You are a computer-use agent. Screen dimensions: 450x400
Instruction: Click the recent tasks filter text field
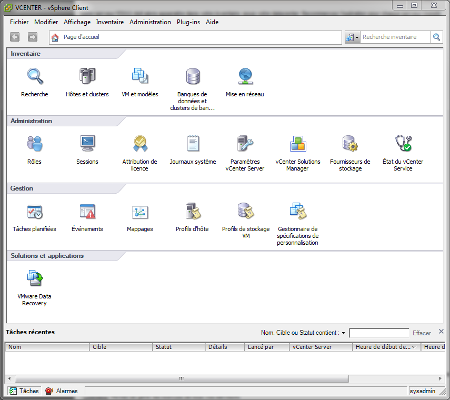[x=379, y=333]
